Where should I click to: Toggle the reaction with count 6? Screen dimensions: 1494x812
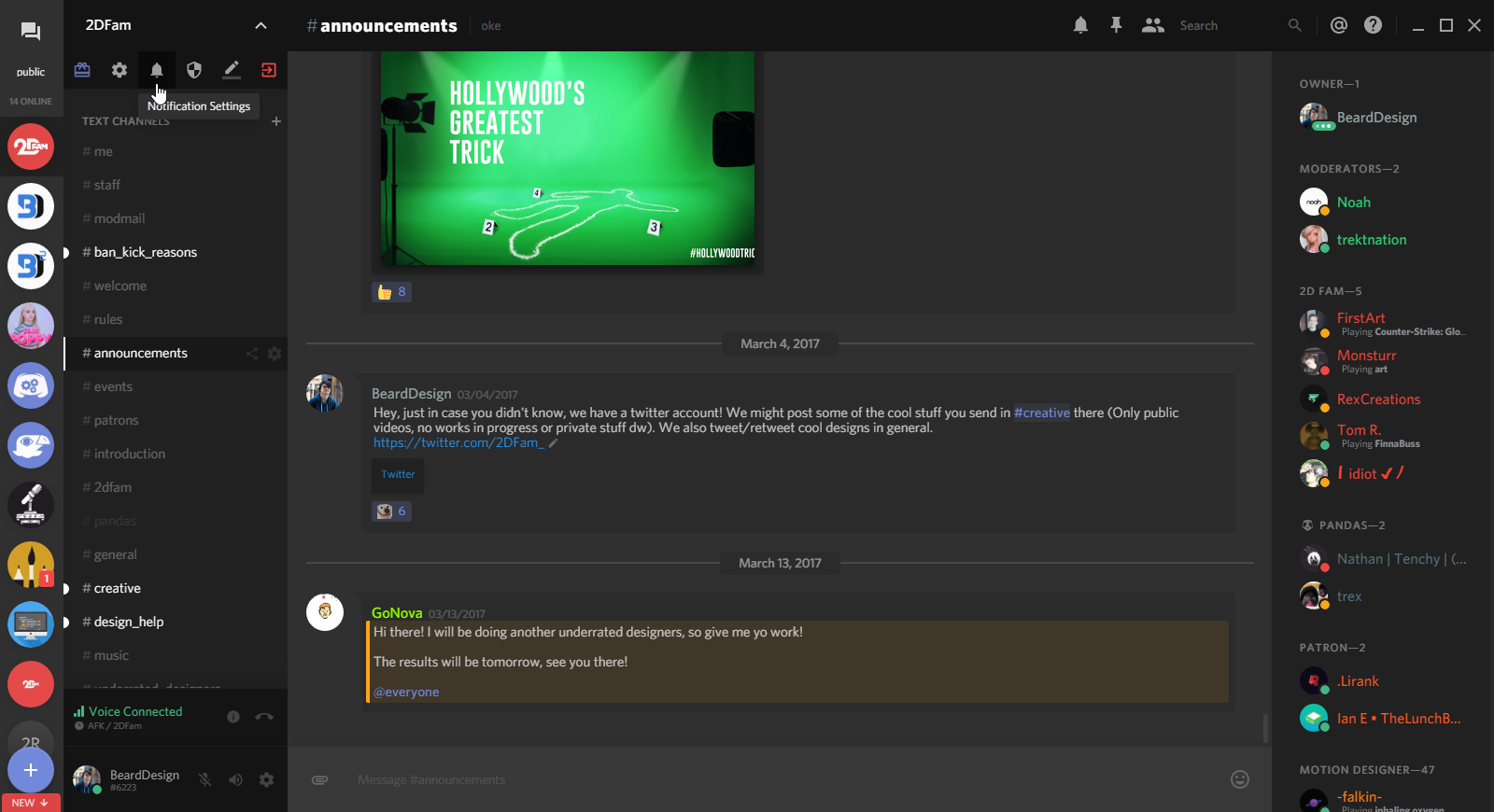point(391,511)
